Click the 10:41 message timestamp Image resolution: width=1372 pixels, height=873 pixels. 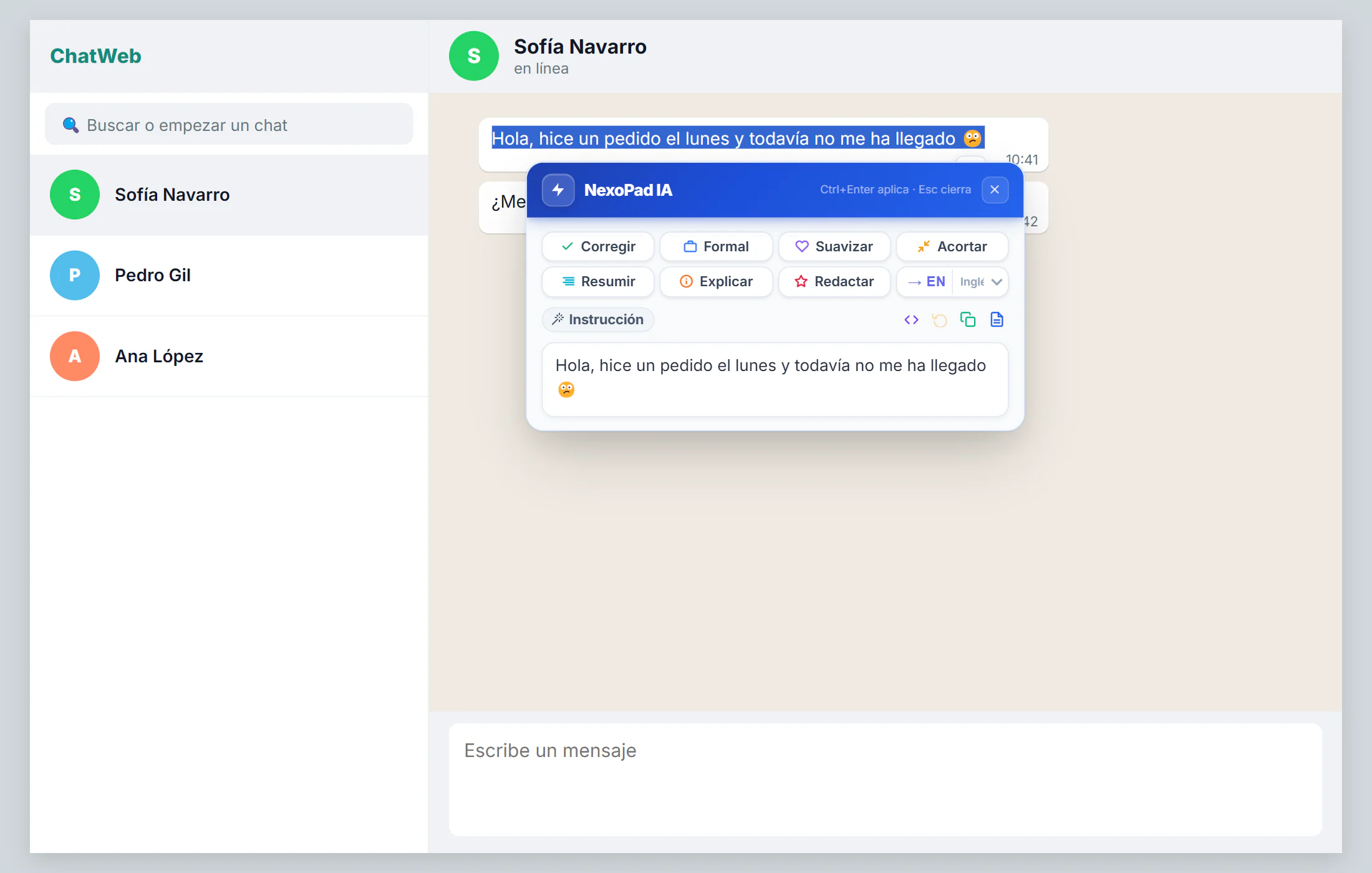point(1022,159)
